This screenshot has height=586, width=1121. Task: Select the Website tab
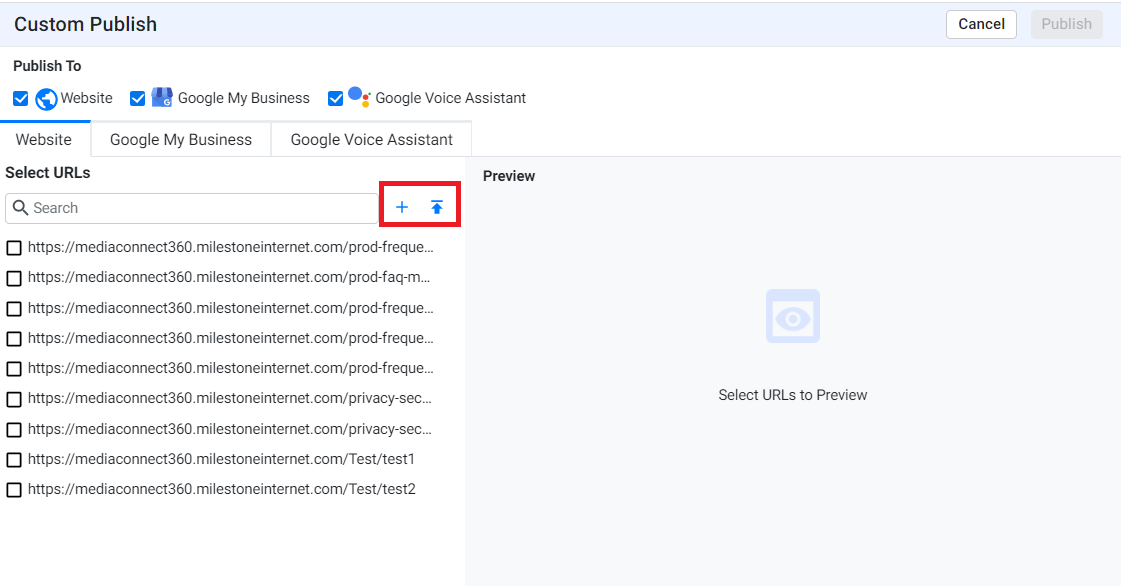(x=44, y=139)
